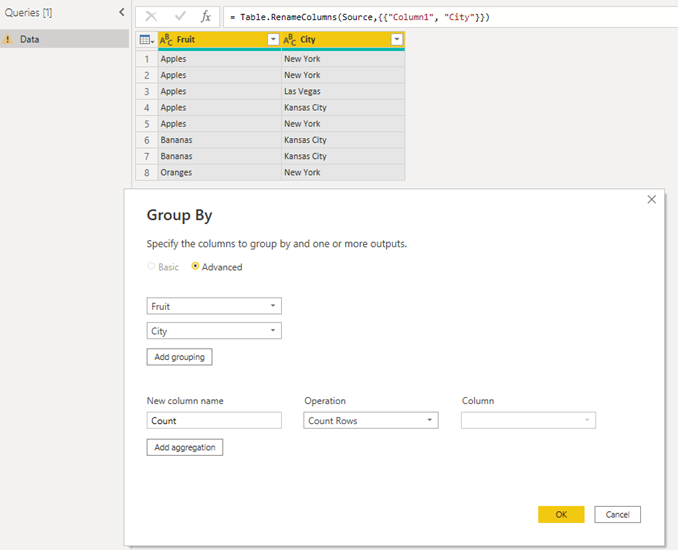Click the Kansas City cell in row 4
678x550 pixels.
(x=343, y=108)
